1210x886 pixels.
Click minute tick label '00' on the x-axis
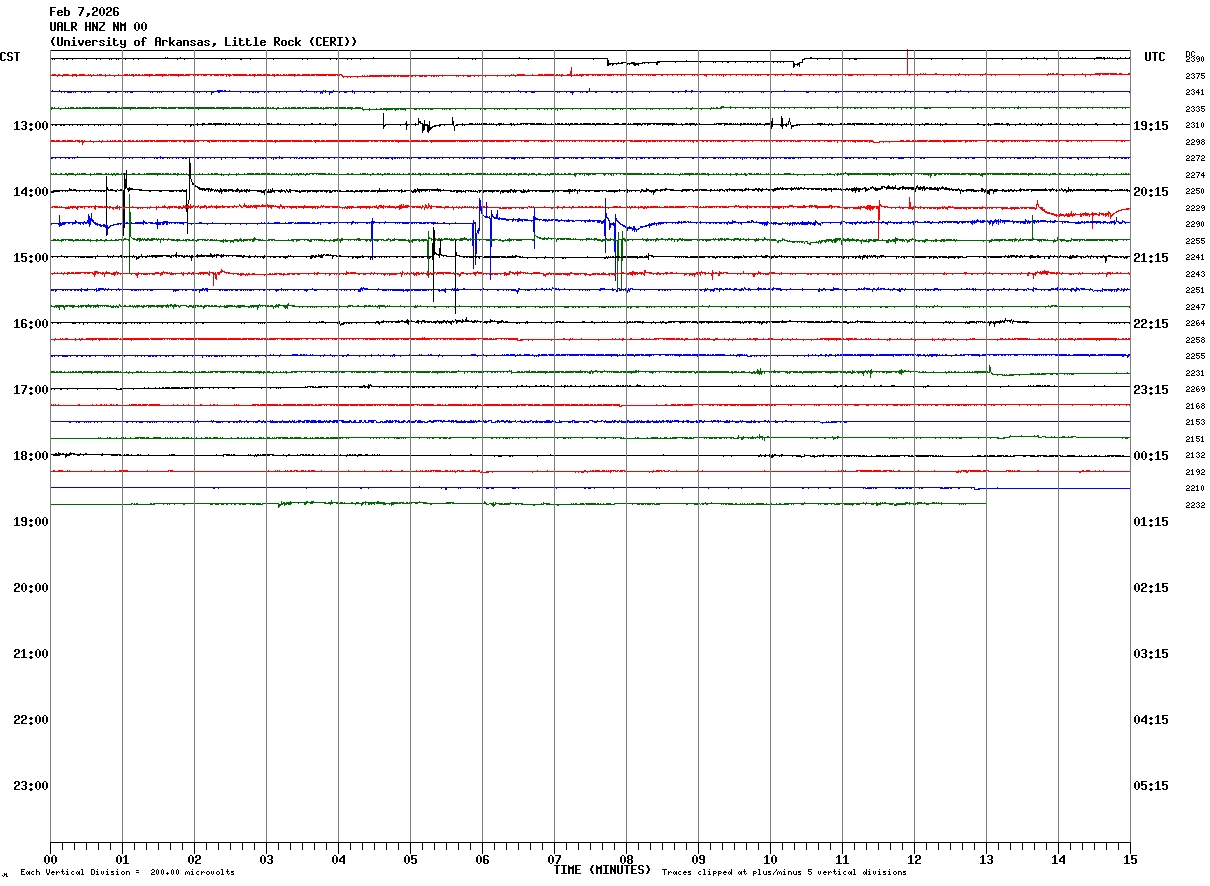(x=50, y=859)
